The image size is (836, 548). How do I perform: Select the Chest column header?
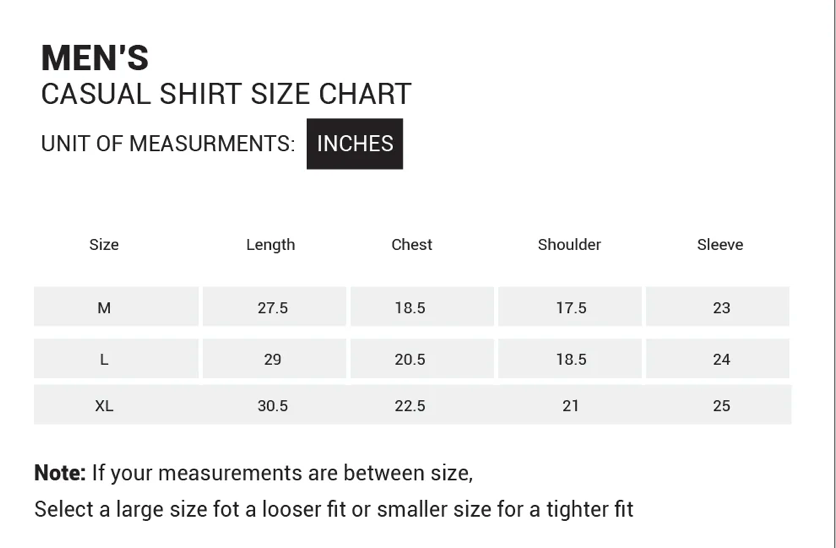click(412, 245)
